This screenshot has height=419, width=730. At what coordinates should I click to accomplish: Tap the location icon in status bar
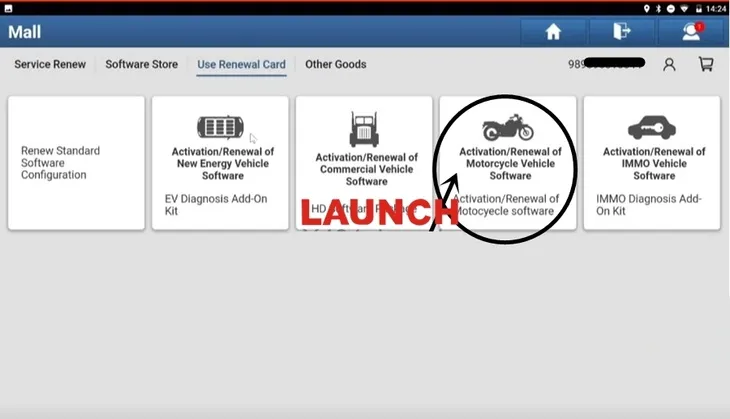click(x=647, y=9)
